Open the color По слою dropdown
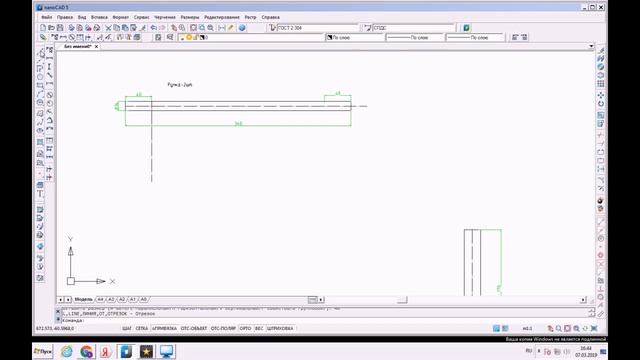Screen dimensions: 640x360 point(355,38)
